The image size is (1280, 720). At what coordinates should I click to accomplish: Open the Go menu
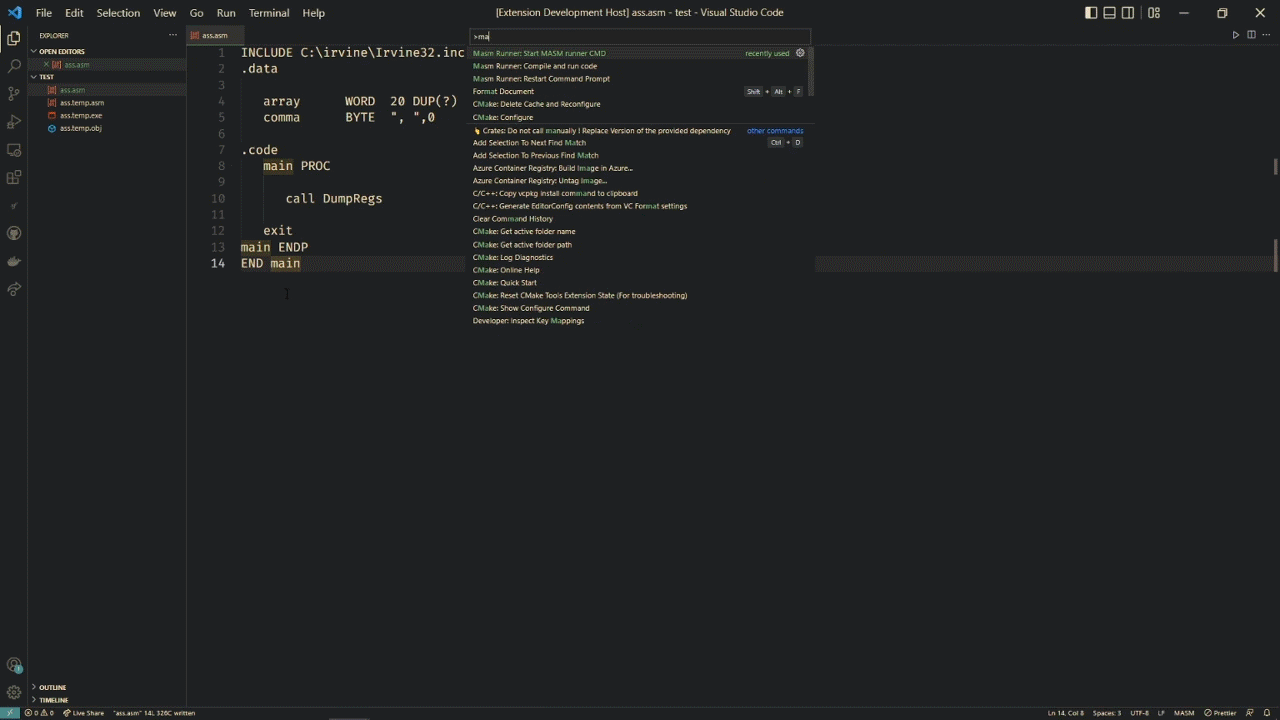point(196,13)
